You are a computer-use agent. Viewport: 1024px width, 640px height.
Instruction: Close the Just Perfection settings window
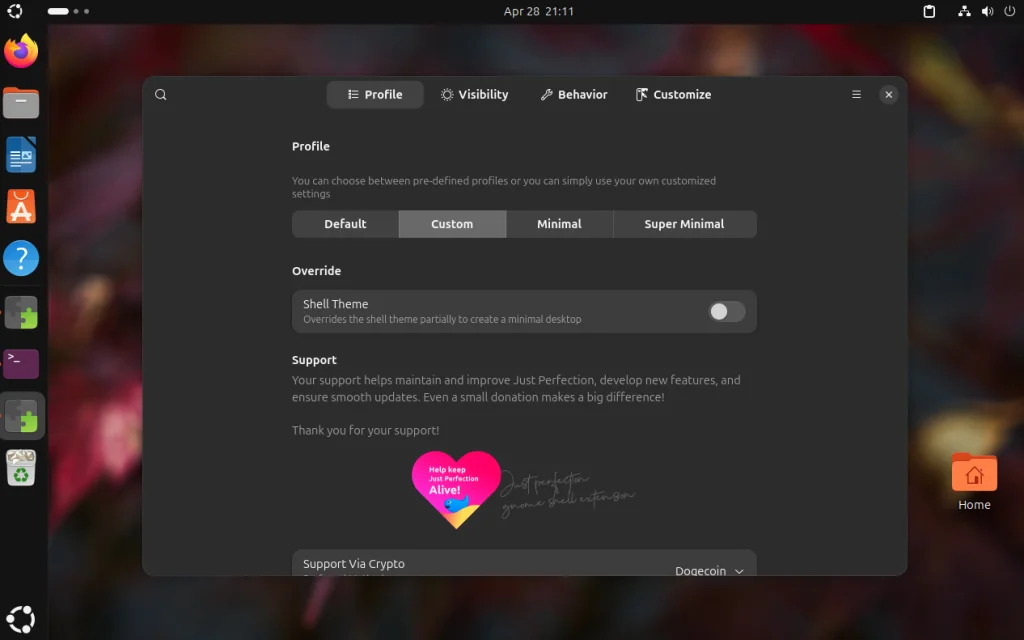click(x=888, y=95)
